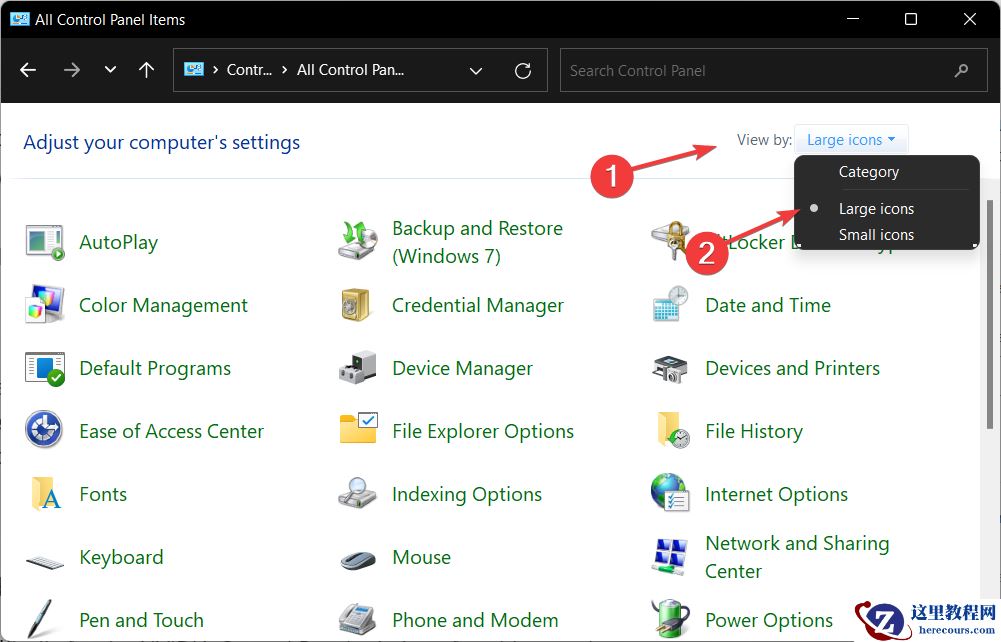Refresh the Control Panel window
The height and width of the screenshot is (642, 1001).
(x=522, y=71)
